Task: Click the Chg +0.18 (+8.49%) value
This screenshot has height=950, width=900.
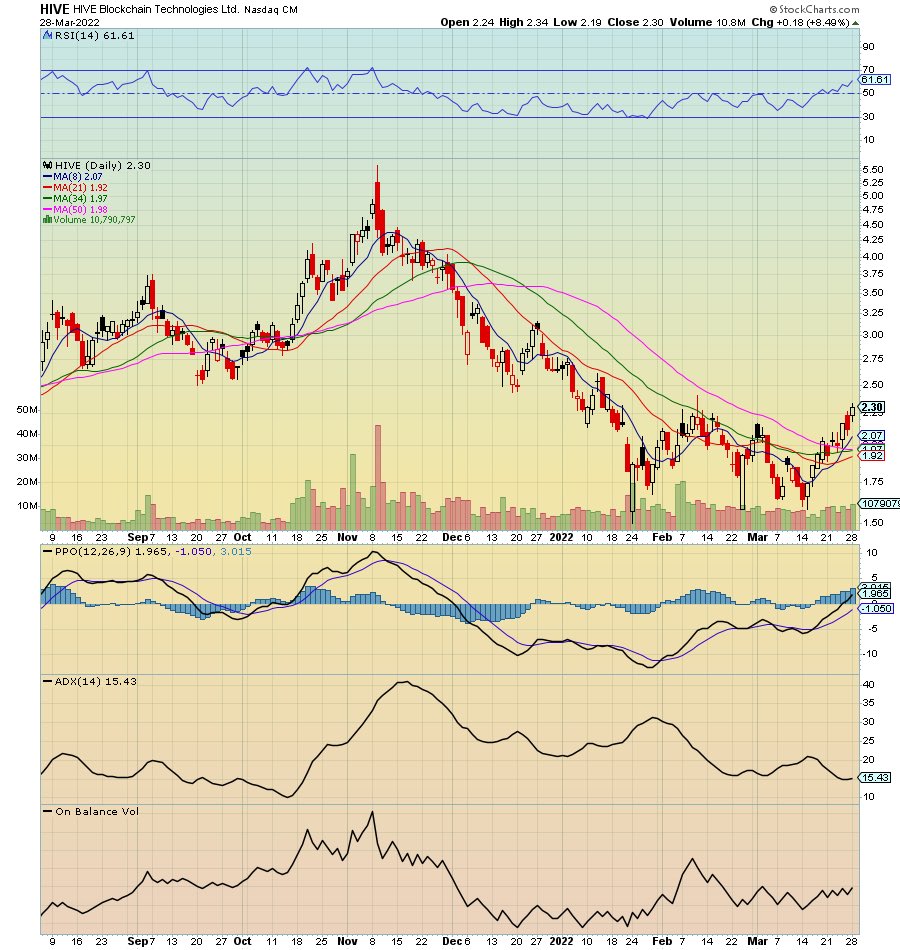Action: [800, 22]
